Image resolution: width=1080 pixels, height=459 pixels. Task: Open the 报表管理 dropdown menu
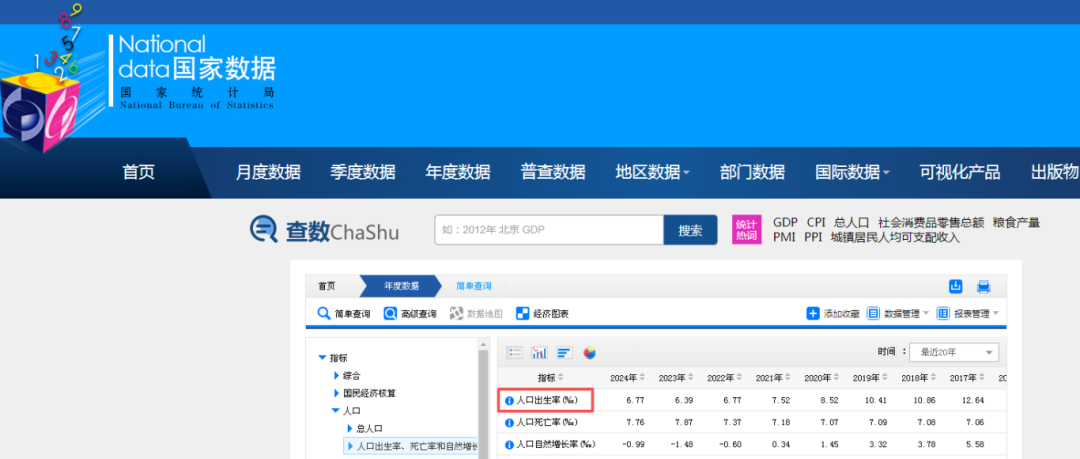pos(995,314)
